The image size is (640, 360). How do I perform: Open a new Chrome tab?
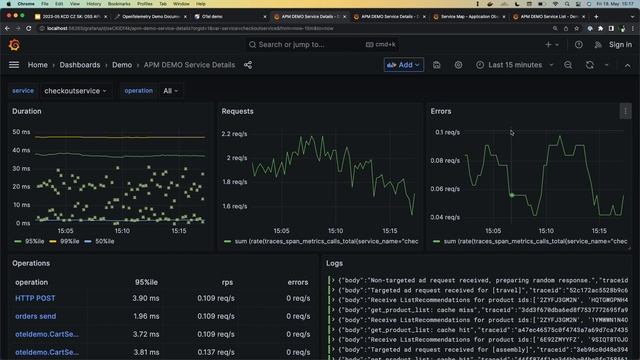[x=596, y=17]
